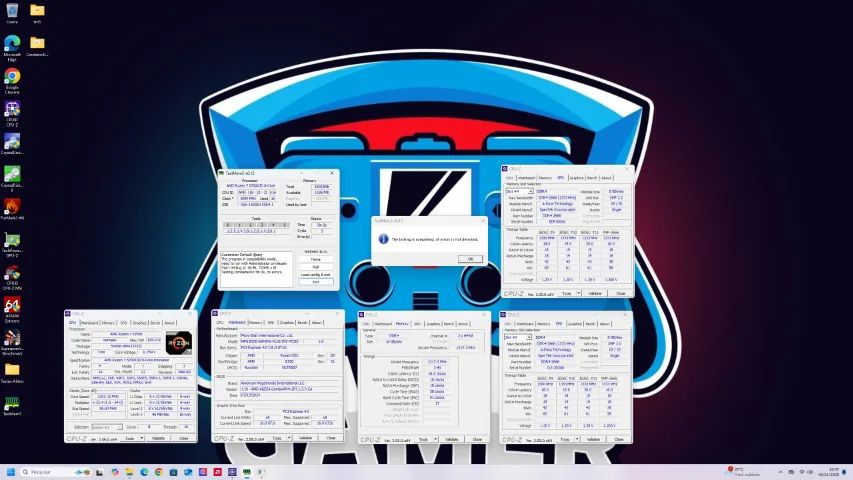The image size is (853, 480).
Task: Click the Mail button in TestMem5
Action: pyautogui.click(x=316, y=267)
